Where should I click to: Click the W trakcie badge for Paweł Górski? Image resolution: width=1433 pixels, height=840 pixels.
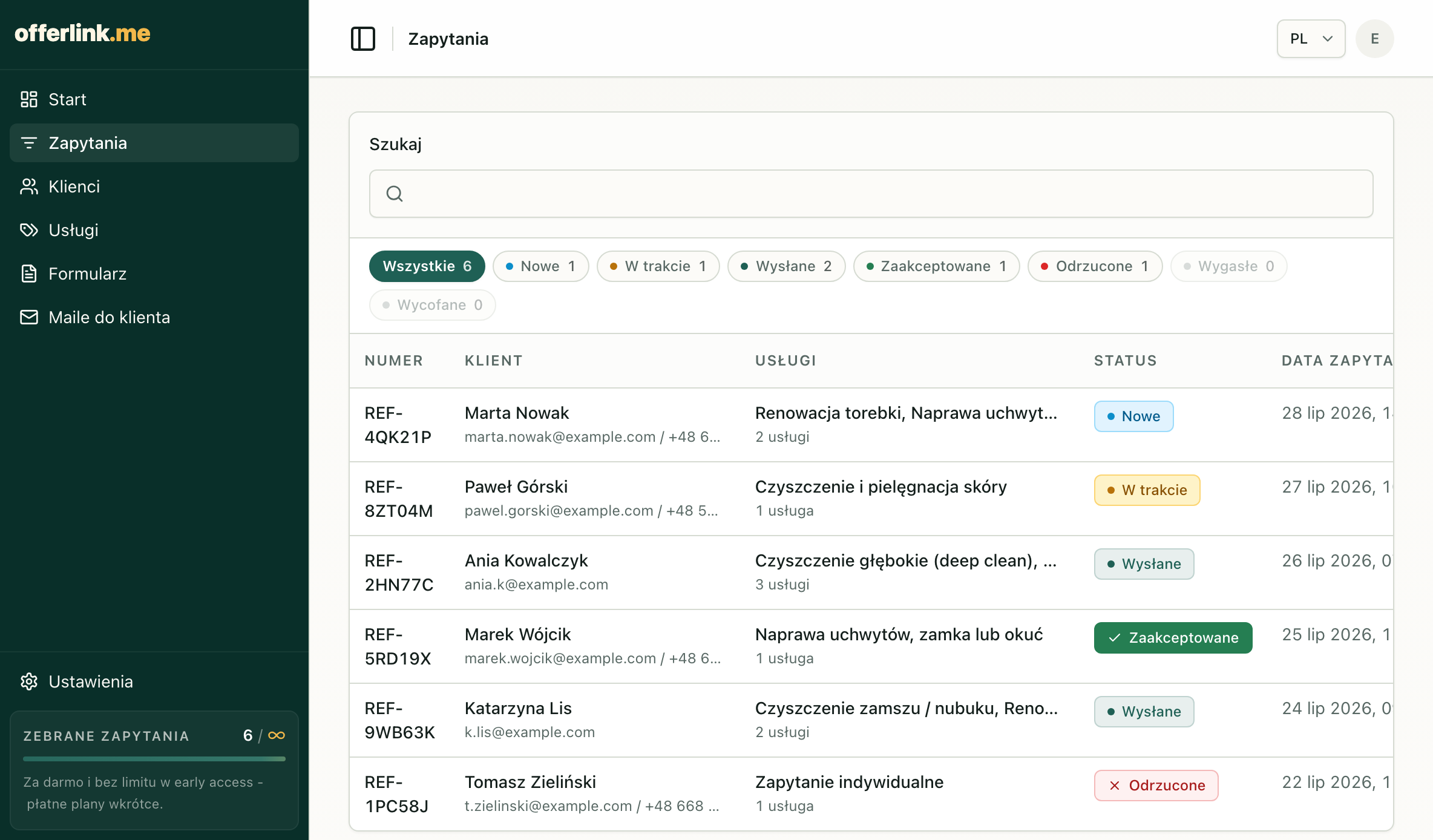point(1147,490)
